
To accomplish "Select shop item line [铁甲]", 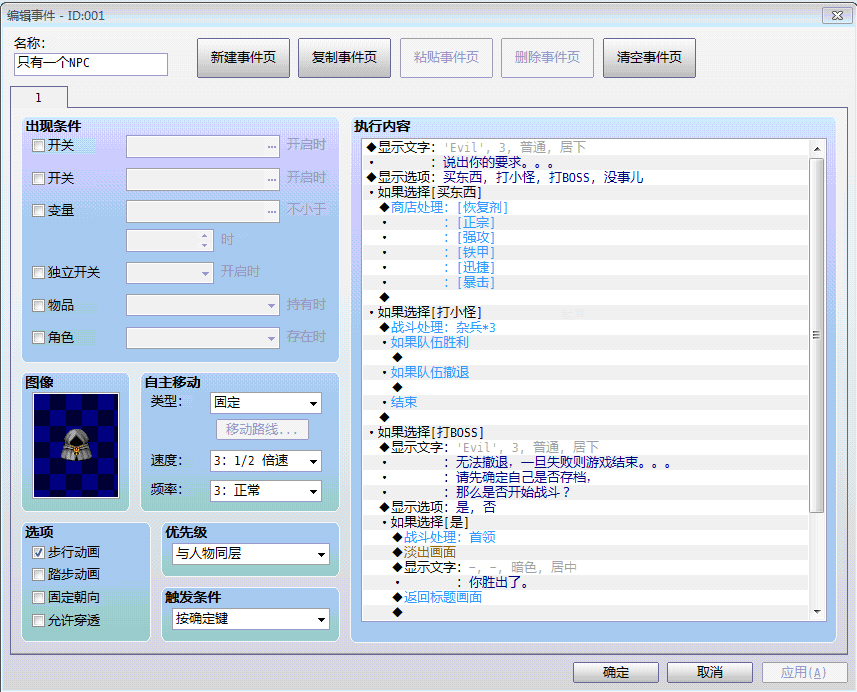I will pyautogui.click(x=585, y=252).
